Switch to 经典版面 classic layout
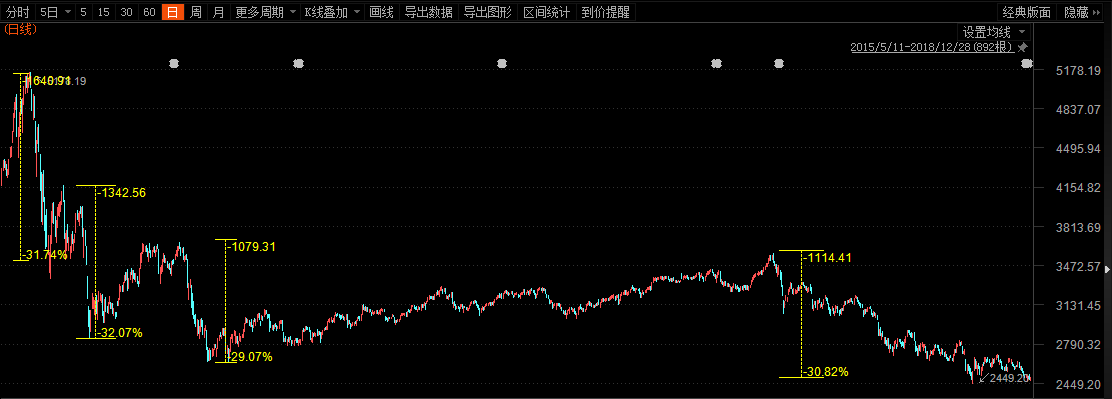 pyautogui.click(x=1026, y=12)
